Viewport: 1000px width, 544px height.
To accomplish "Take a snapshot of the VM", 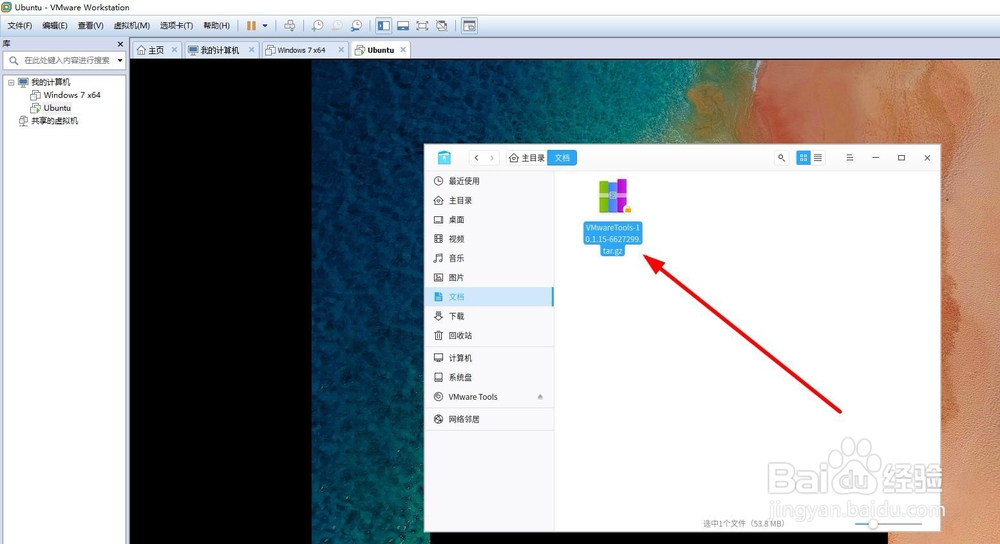I will tap(317, 26).
